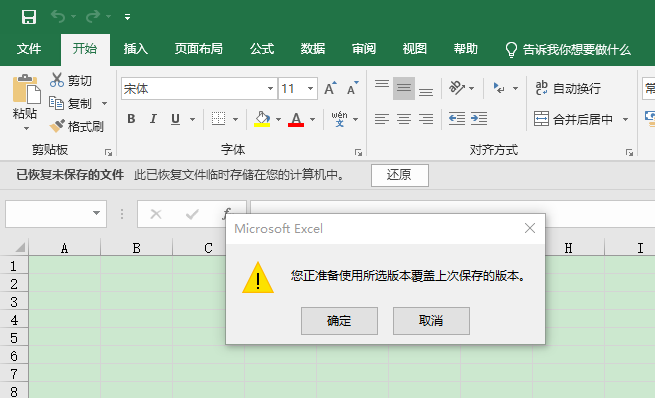Switch to the 页面布局 ribbon tab
The height and width of the screenshot is (398, 655).
click(198, 49)
